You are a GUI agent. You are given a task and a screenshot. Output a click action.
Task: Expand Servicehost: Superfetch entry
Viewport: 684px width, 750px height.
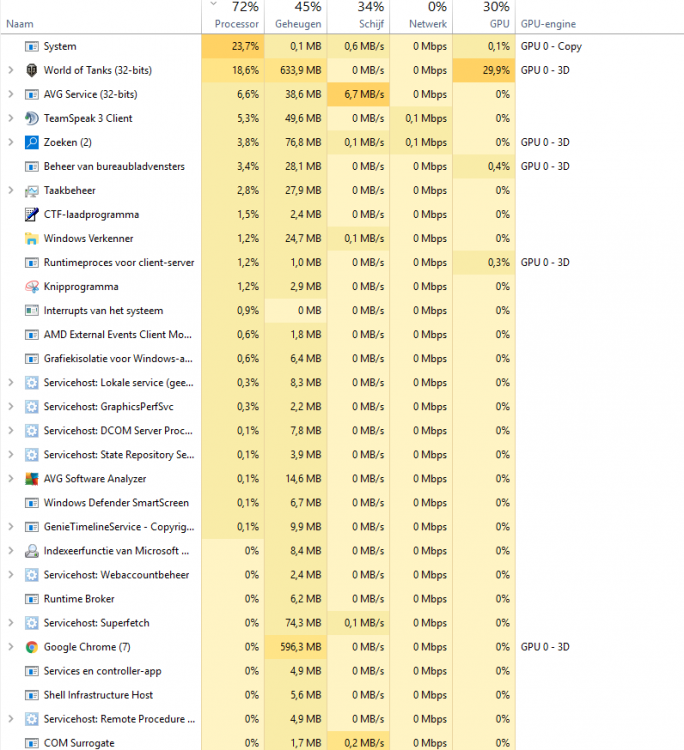(x=10, y=623)
